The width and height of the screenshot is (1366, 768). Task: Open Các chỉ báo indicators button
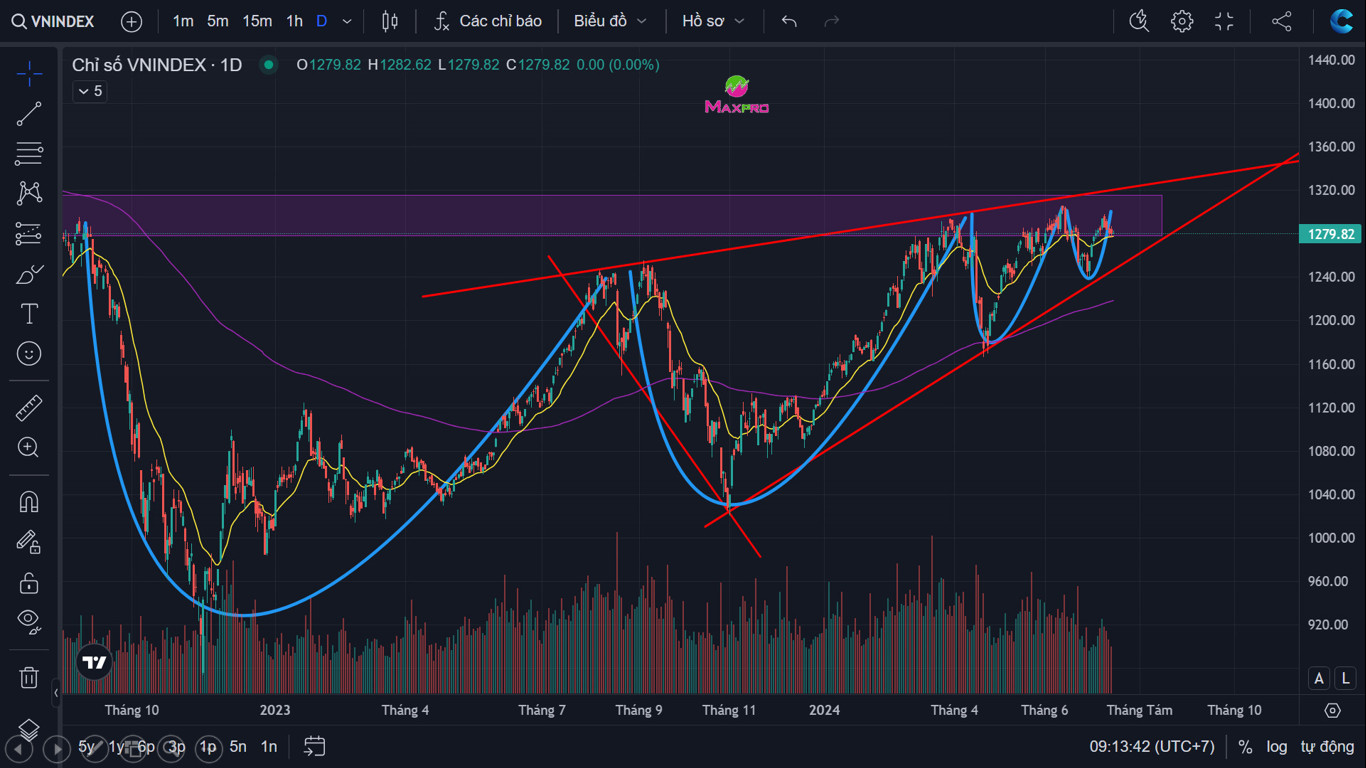click(488, 21)
